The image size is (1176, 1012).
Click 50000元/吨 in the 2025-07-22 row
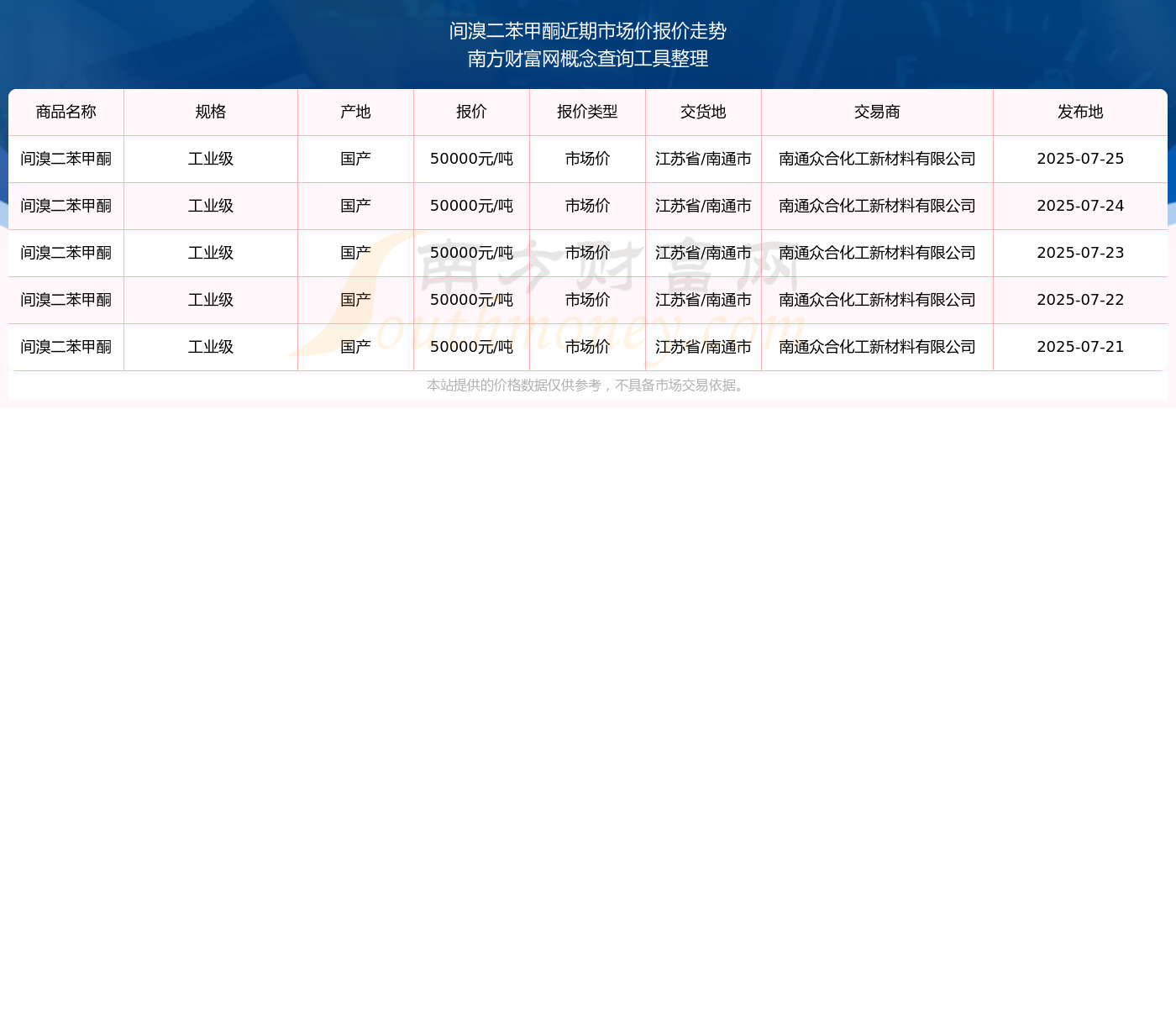471,300
